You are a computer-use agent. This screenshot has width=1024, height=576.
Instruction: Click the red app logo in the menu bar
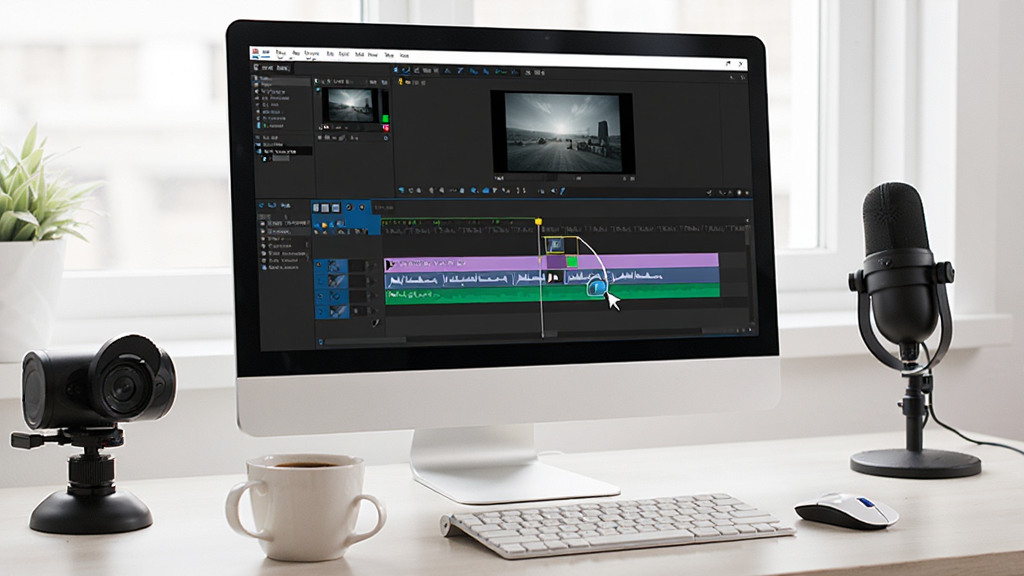coord(255,52)
